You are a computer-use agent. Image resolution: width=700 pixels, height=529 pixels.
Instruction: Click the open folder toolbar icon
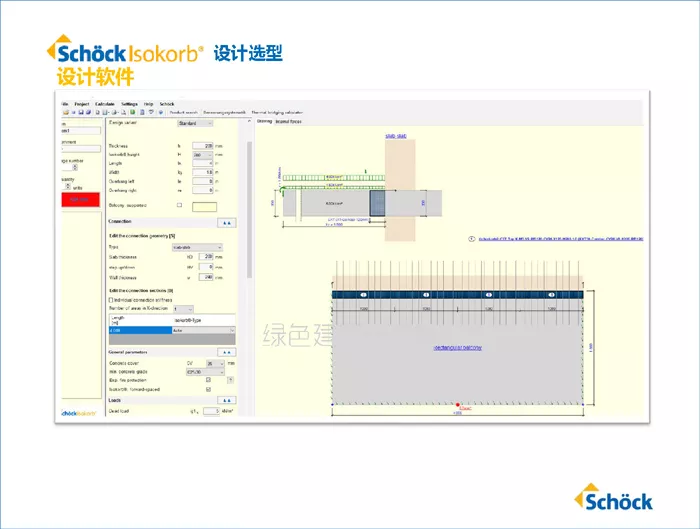pos(66,112)
